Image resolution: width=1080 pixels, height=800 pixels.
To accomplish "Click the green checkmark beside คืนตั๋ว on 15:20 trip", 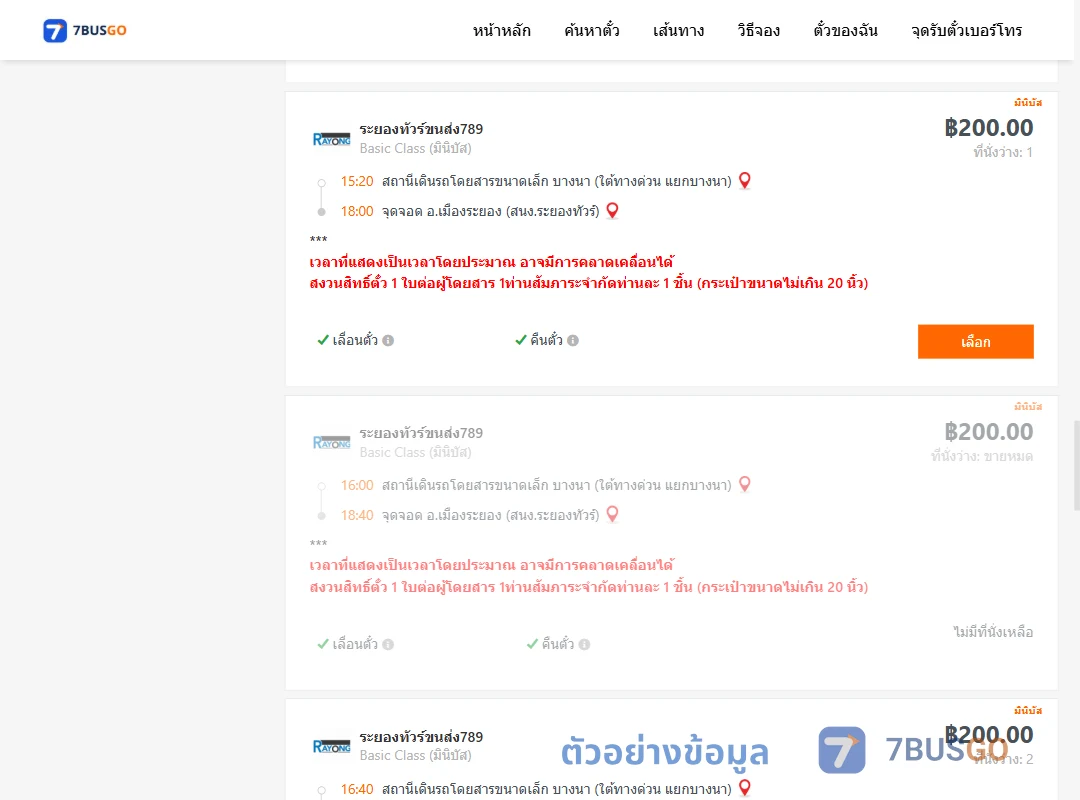I will tap(521, 340).
